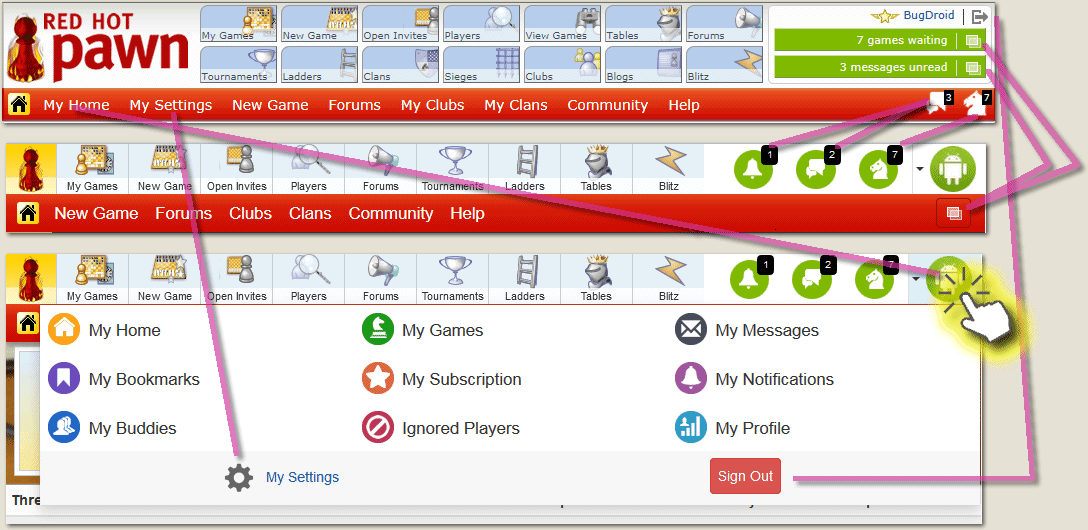The height and width of the screenshot is (530, 1088).
Task: Click the pop-out icon on 3 messages unread
Action: click(x=972, y=68)
